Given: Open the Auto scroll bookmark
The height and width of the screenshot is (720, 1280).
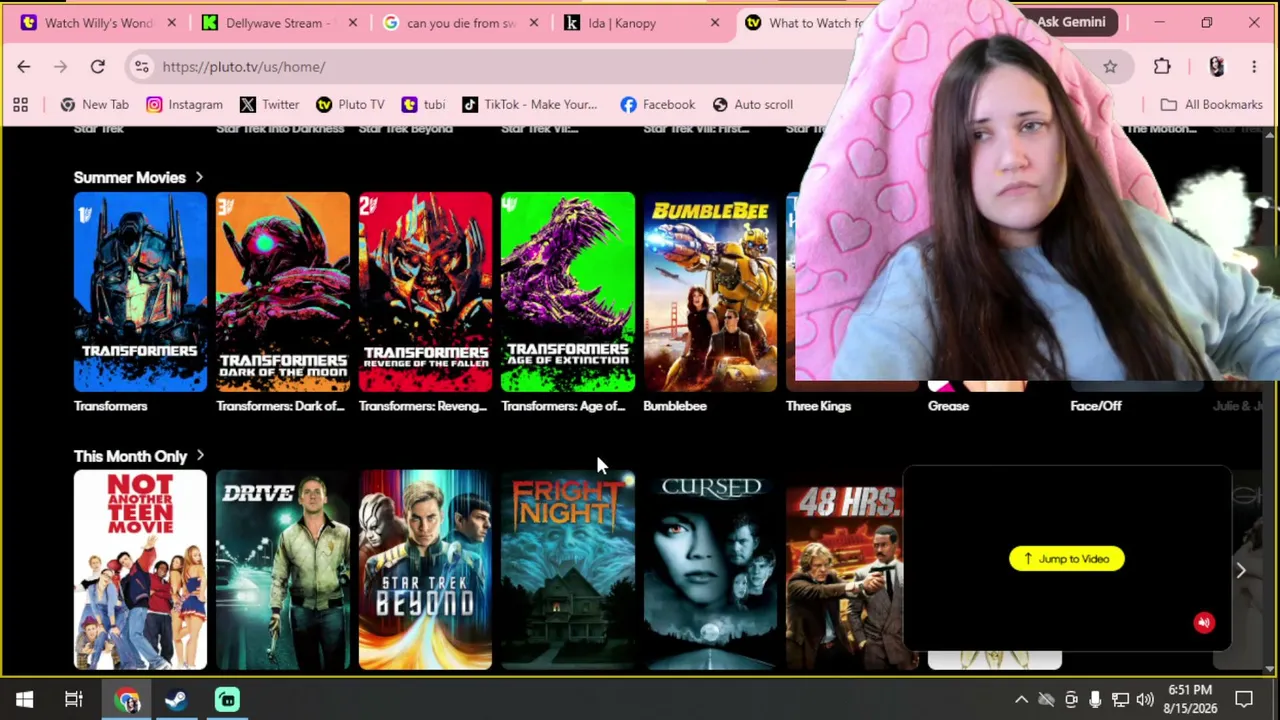Looking at the screenshot, I should pyautogui.click(x=752, y=104).
